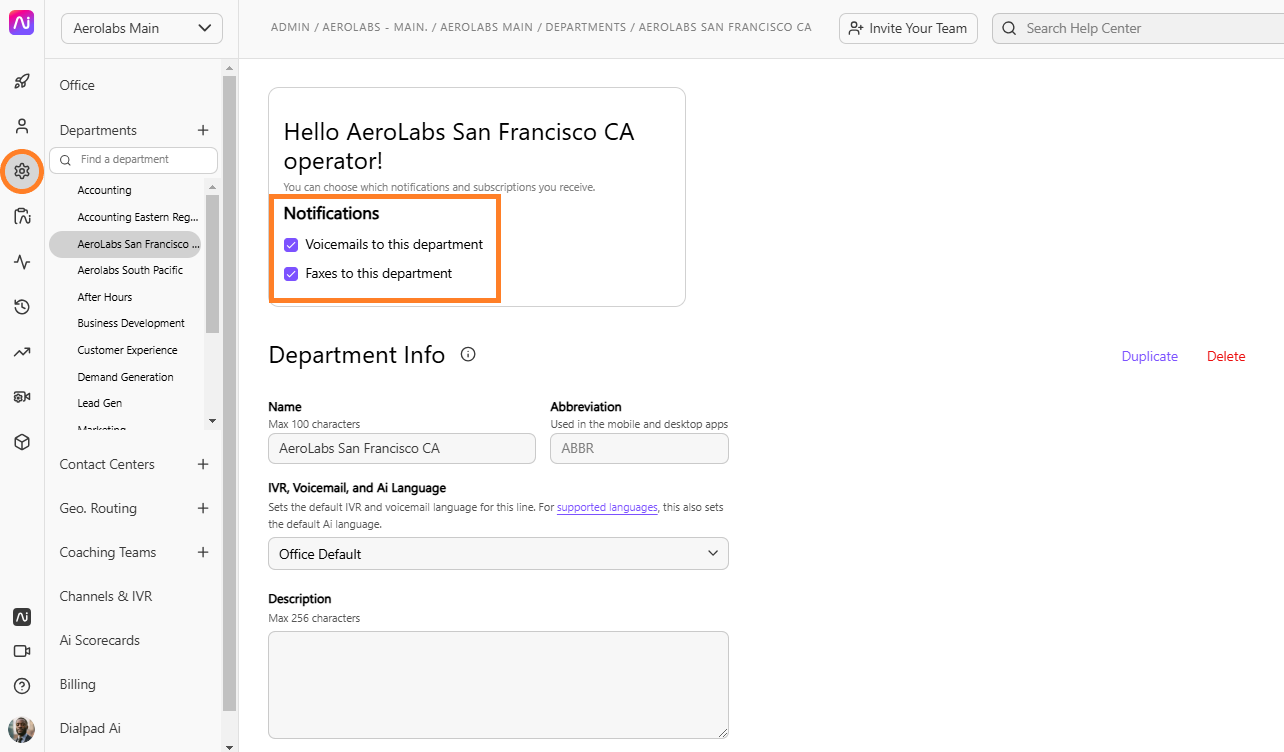The width and height of the screenshot is (1284, 752).
Task: Open the video meeting icon in sidebar
Action: 22,651
